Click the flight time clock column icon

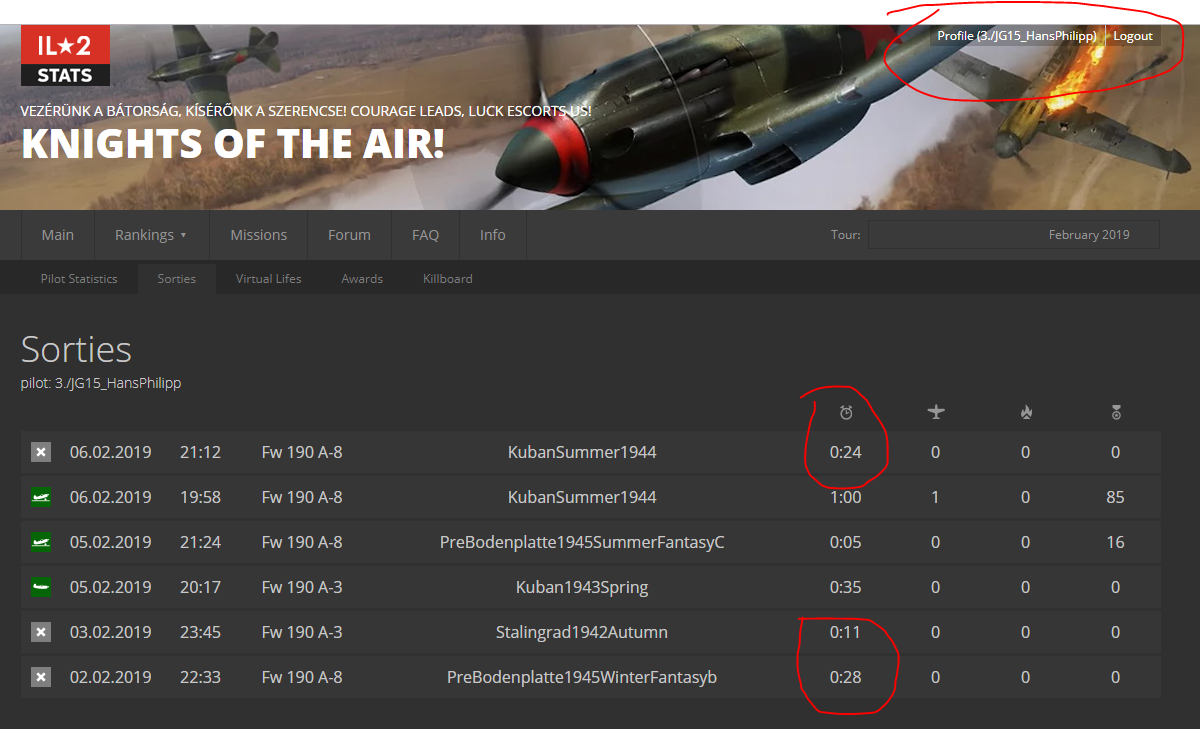[846, 413]
